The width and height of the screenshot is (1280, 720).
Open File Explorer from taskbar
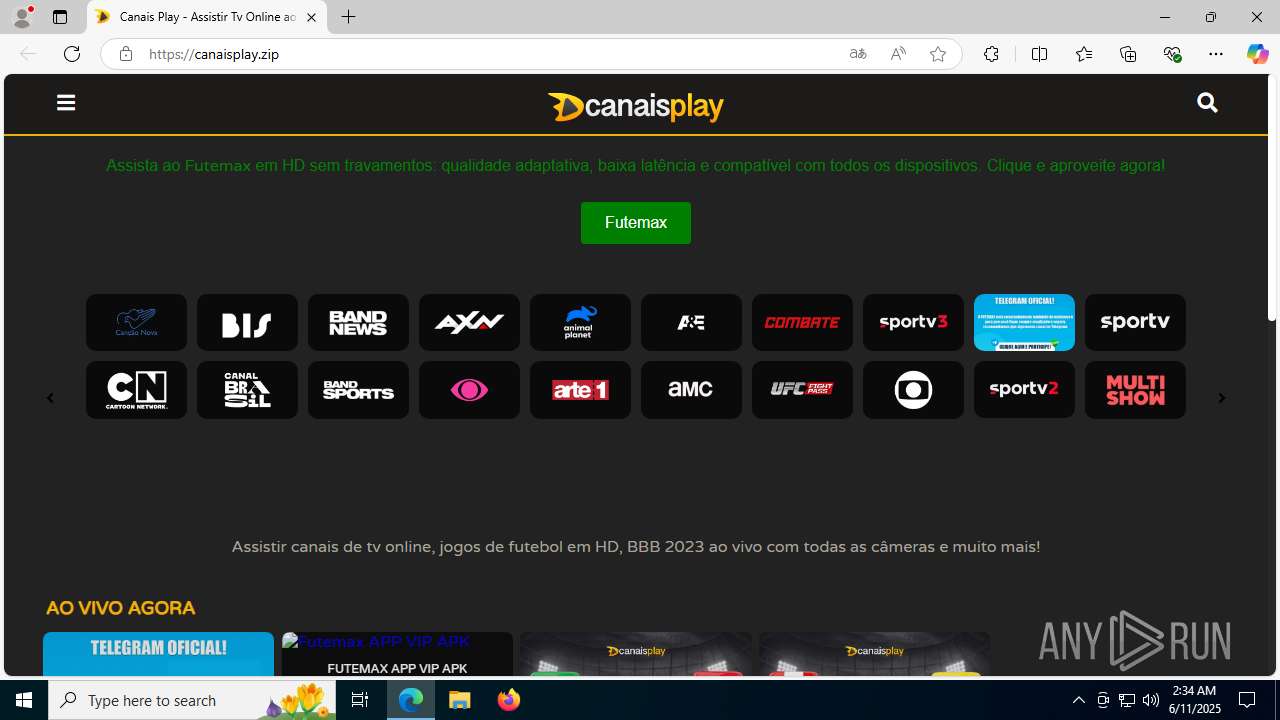460,700
